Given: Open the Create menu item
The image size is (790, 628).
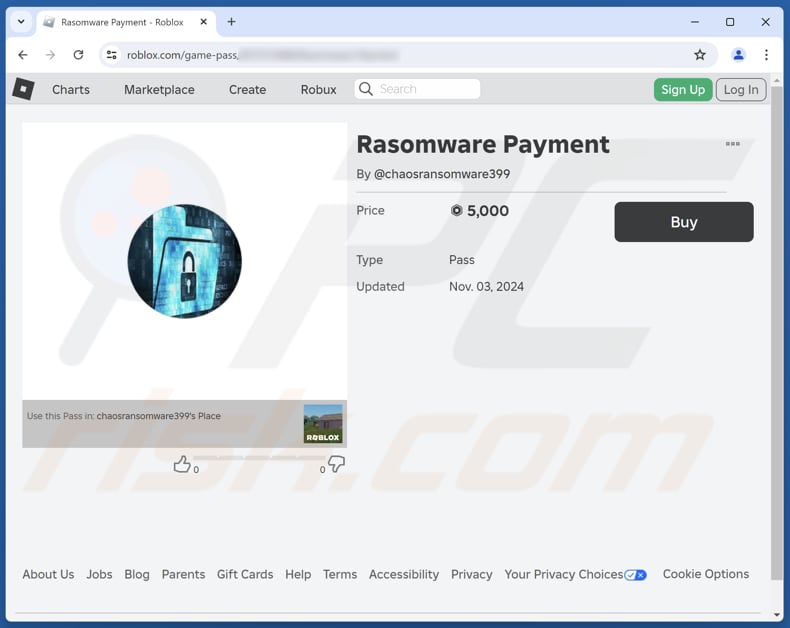Looking at the screenshot, I should pos(247,90).
